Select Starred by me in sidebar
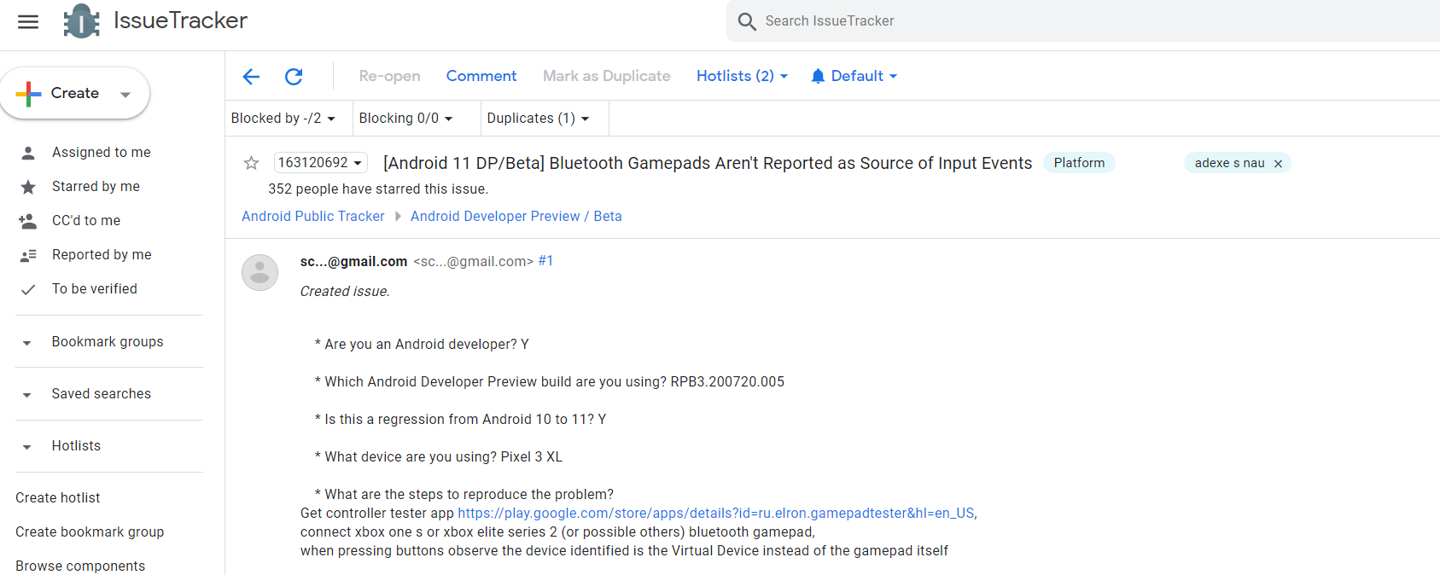The image size is (1440, 575). click(96, 186)
